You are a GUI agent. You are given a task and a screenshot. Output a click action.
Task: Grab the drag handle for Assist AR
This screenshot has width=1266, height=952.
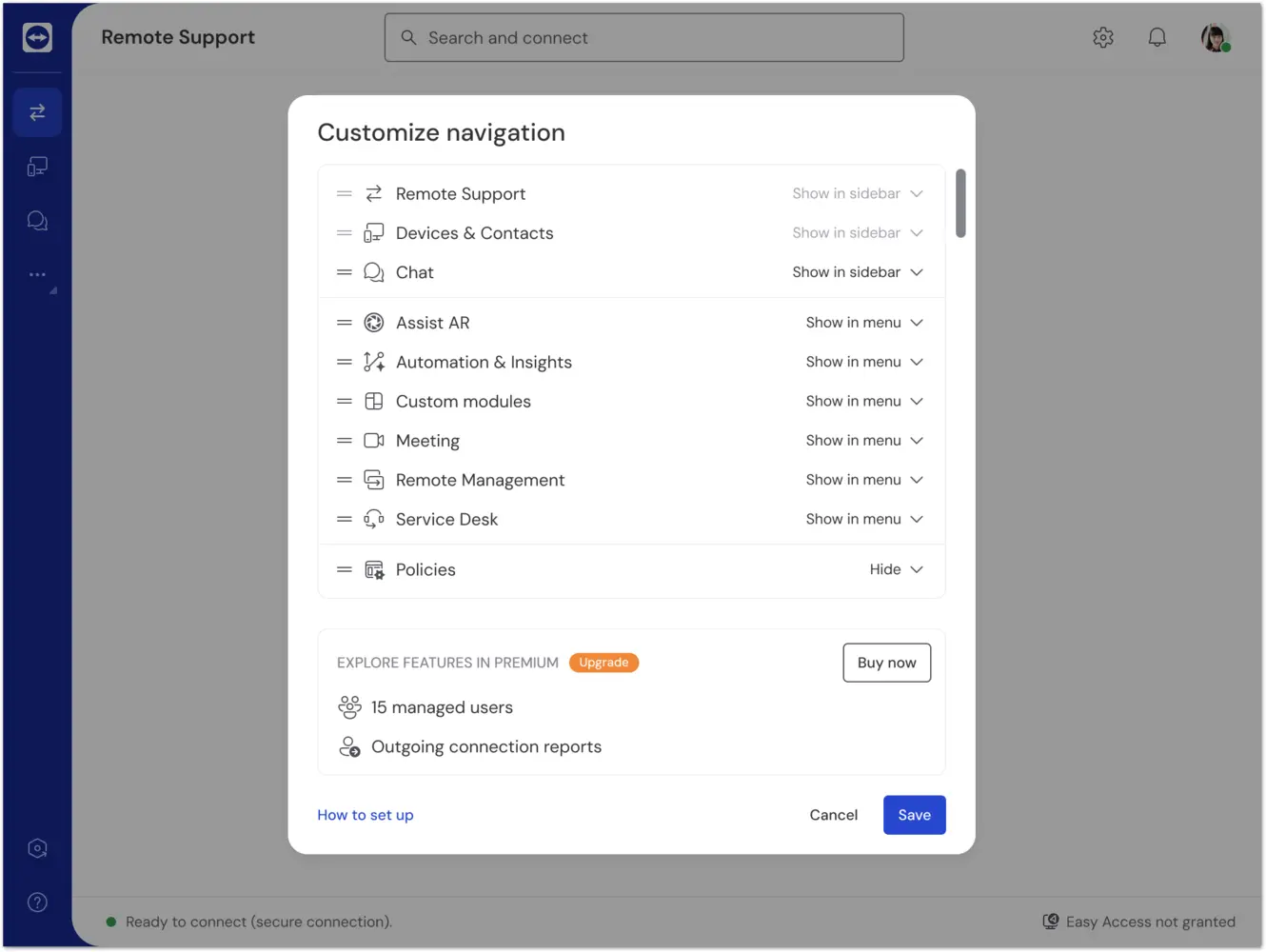click(x=345, y=323)
